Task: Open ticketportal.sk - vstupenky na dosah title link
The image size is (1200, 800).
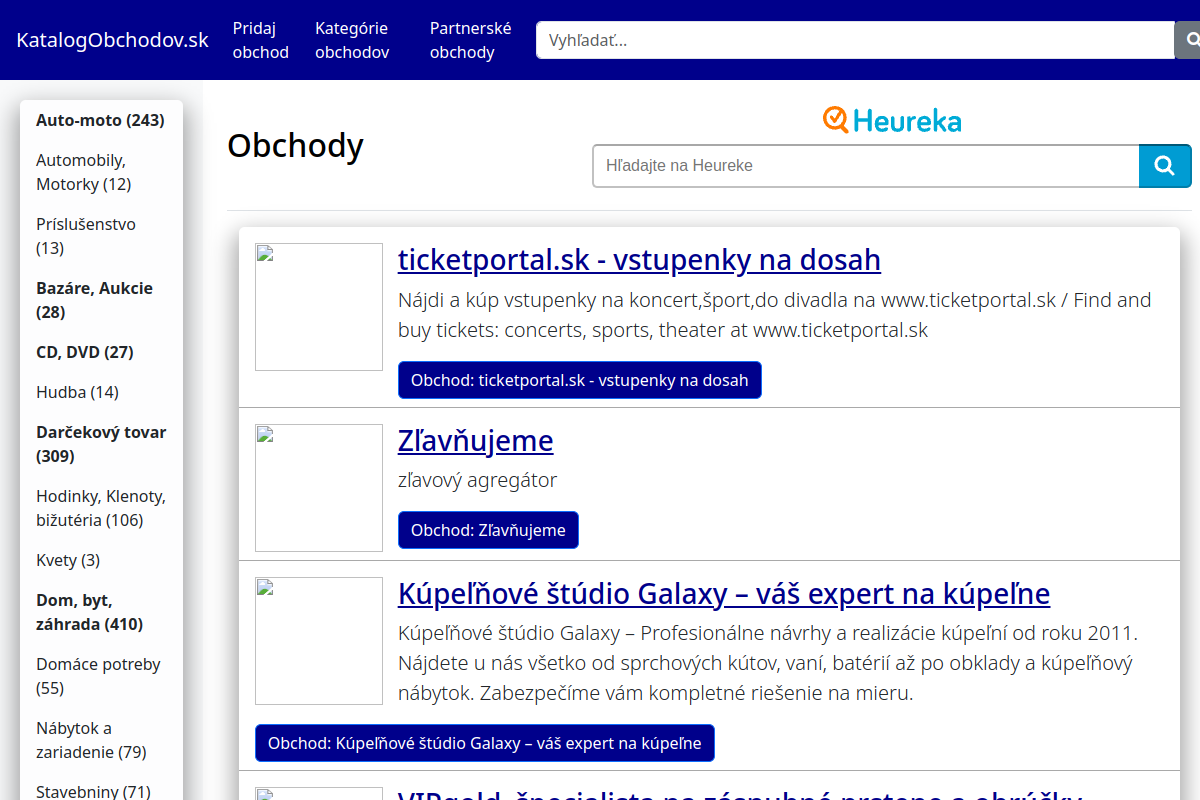Action: pos(639,260)
